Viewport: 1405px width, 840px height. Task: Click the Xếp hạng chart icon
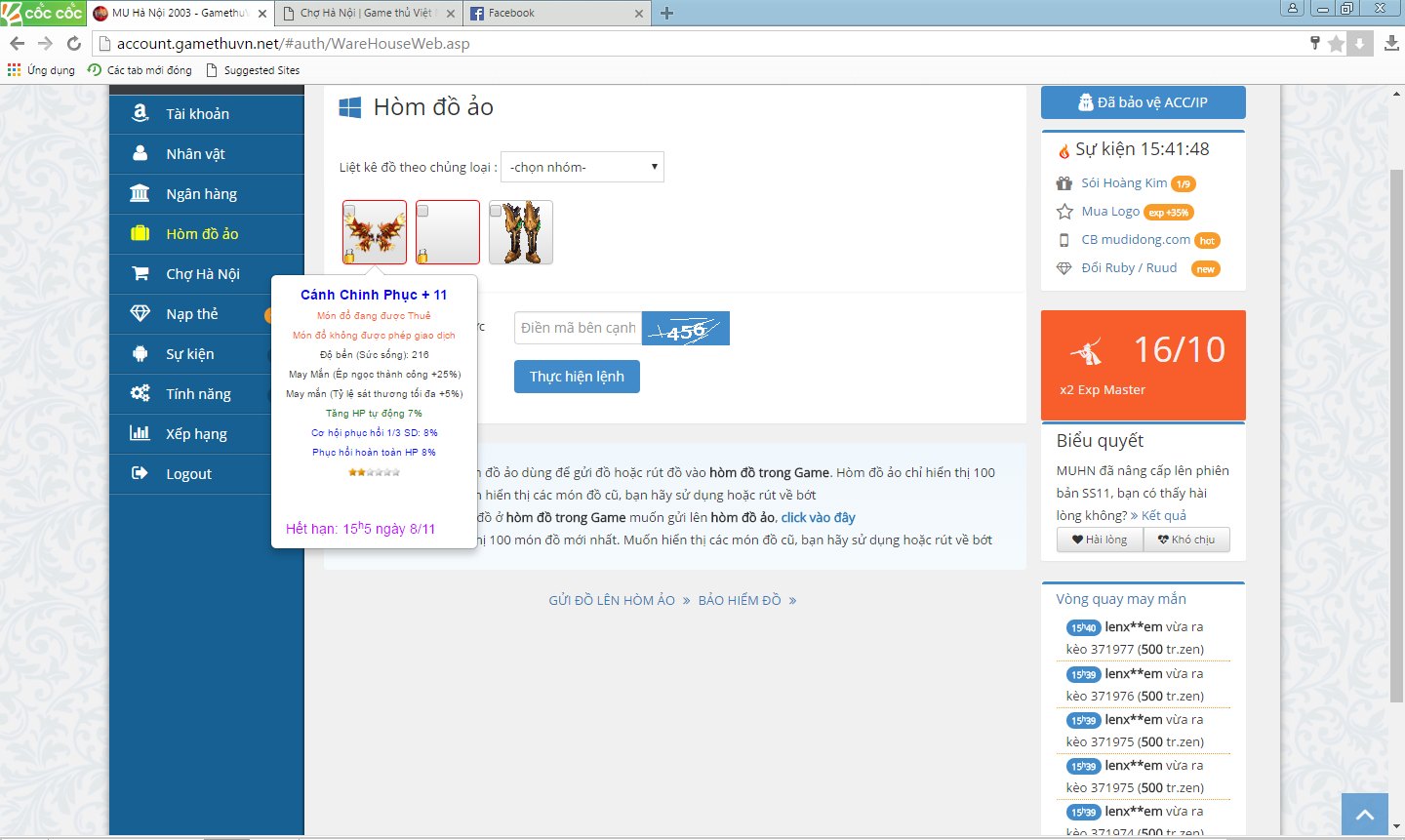click(x=140, y=433)
